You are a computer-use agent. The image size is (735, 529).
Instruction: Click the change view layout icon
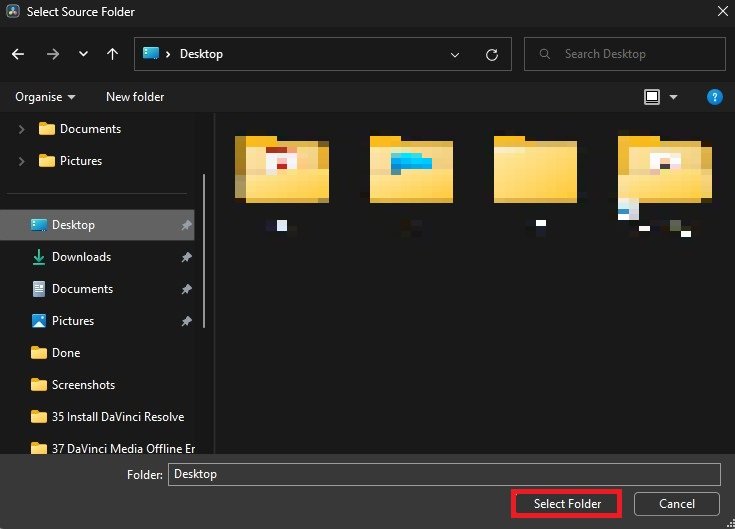point(652,97)
